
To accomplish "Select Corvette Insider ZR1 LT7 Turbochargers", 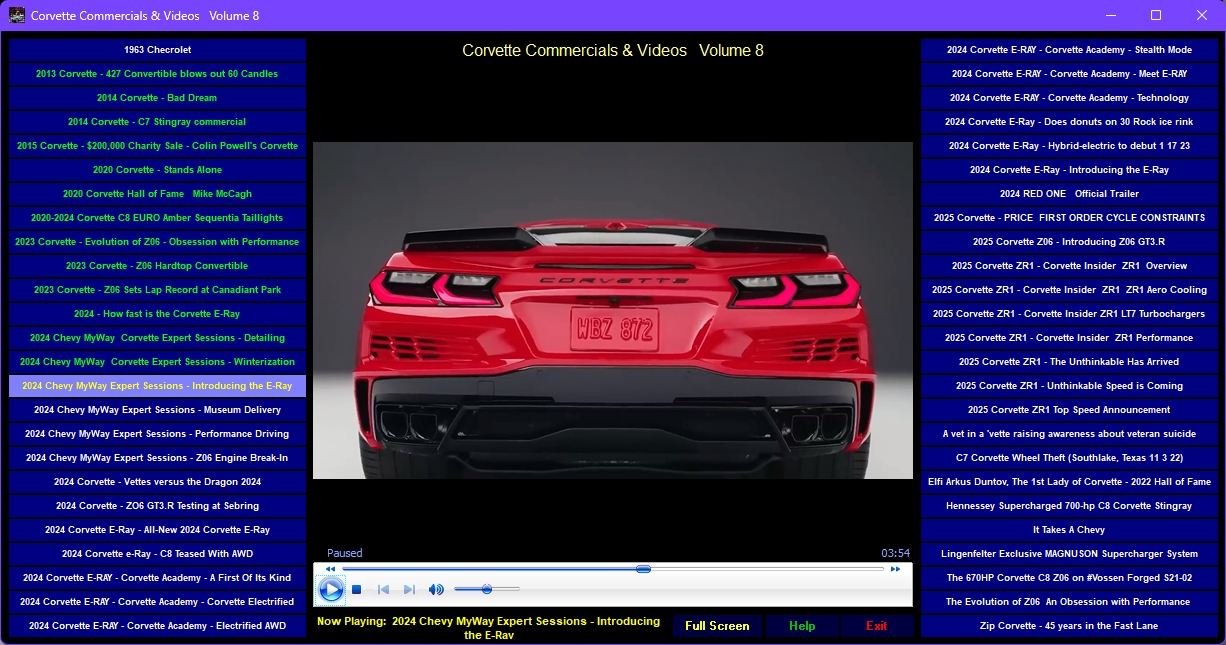I will point(1069,313).
